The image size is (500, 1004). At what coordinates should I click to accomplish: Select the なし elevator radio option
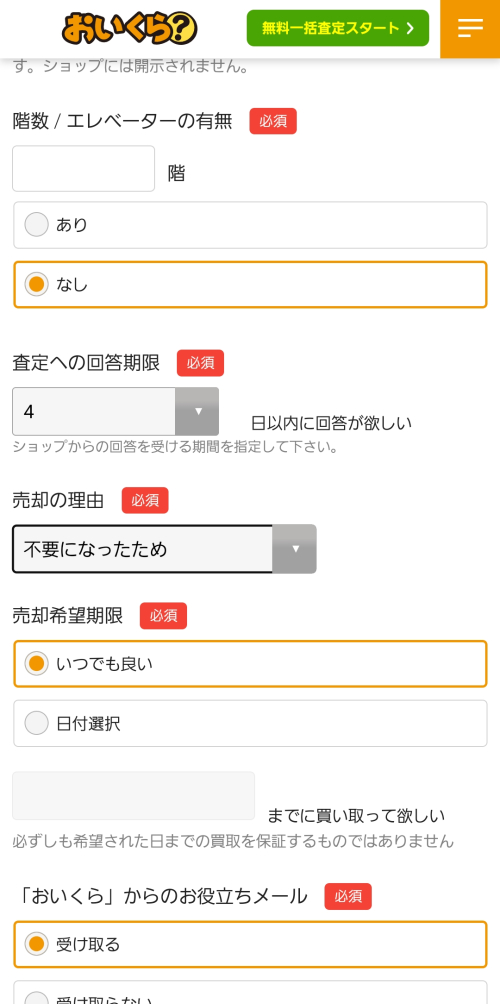coord(250,284)
